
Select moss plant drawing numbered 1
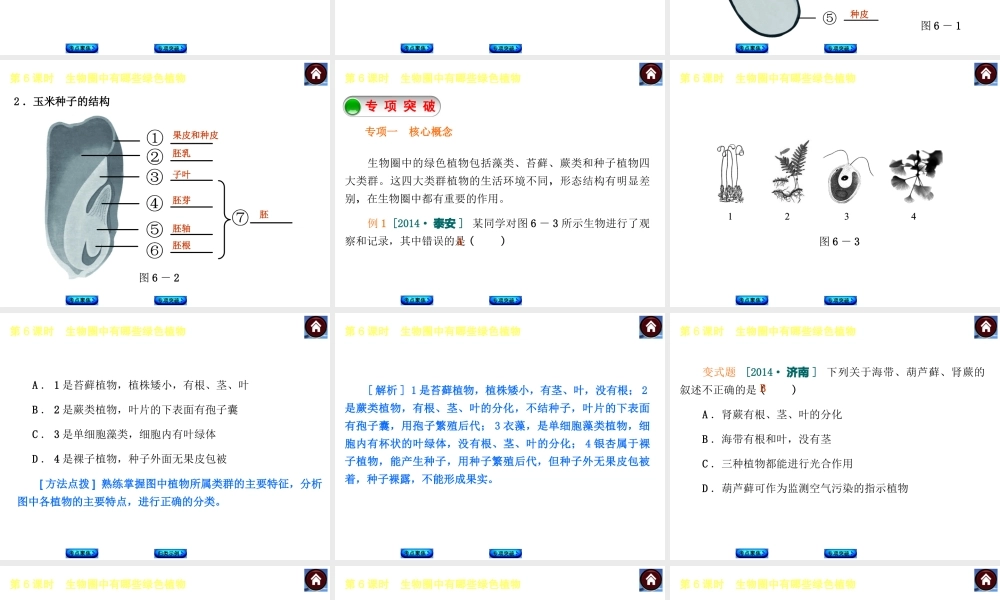click(x=731, y=173)
